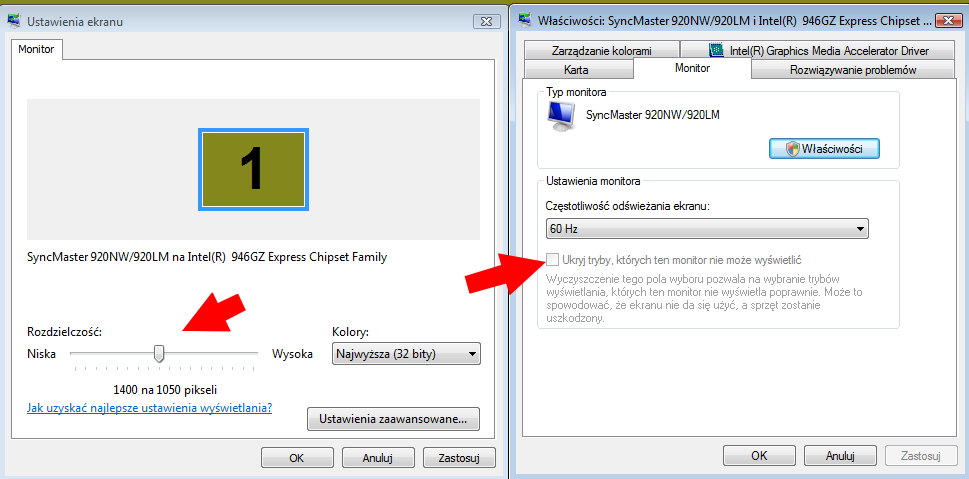
Task: Open 'Jak uzyskać najlepsze ustawienia wyświetlania?' link
Action: pyautogui.click(x=150, y=408)
